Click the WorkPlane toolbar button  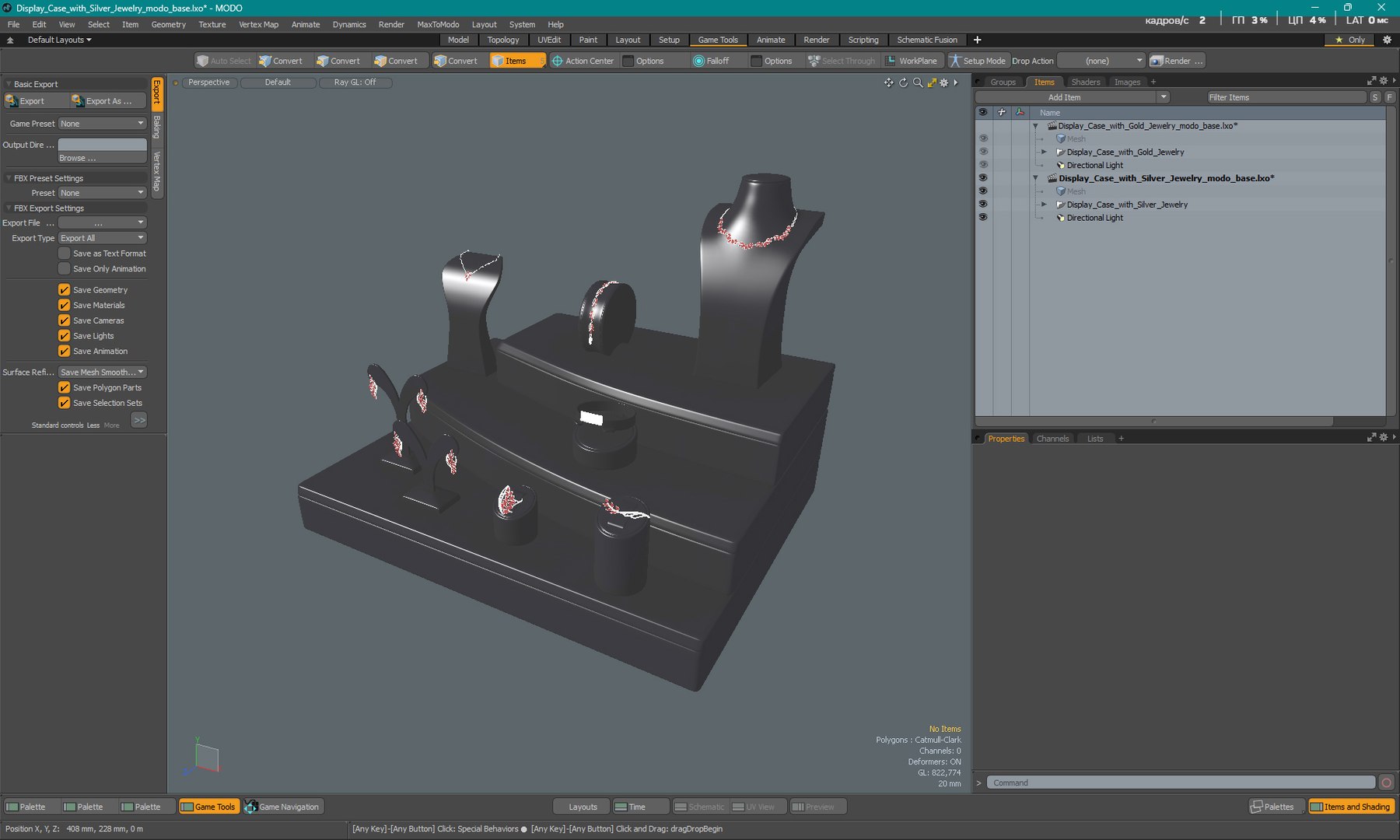tap(912, 61)
